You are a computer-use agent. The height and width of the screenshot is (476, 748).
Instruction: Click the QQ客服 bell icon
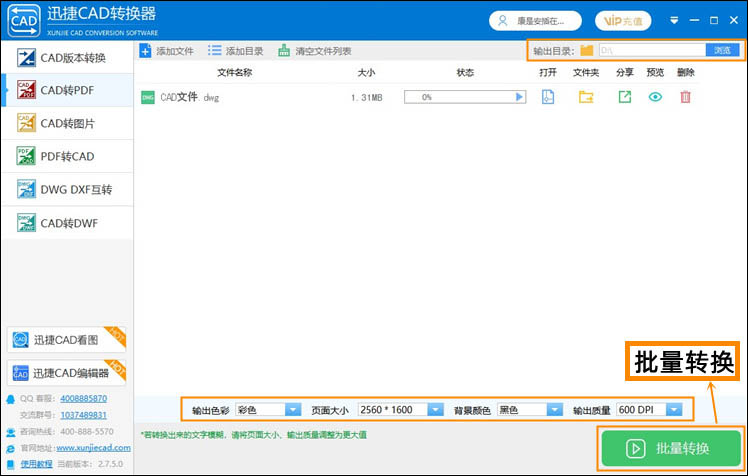10,399
